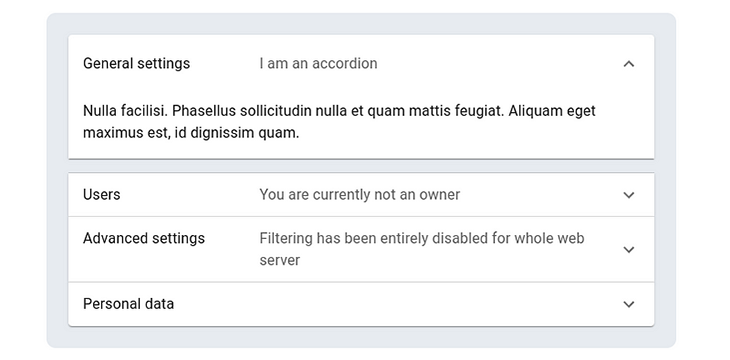Click the 'maximus est, id dignissim quam' line

coord(191,133)
